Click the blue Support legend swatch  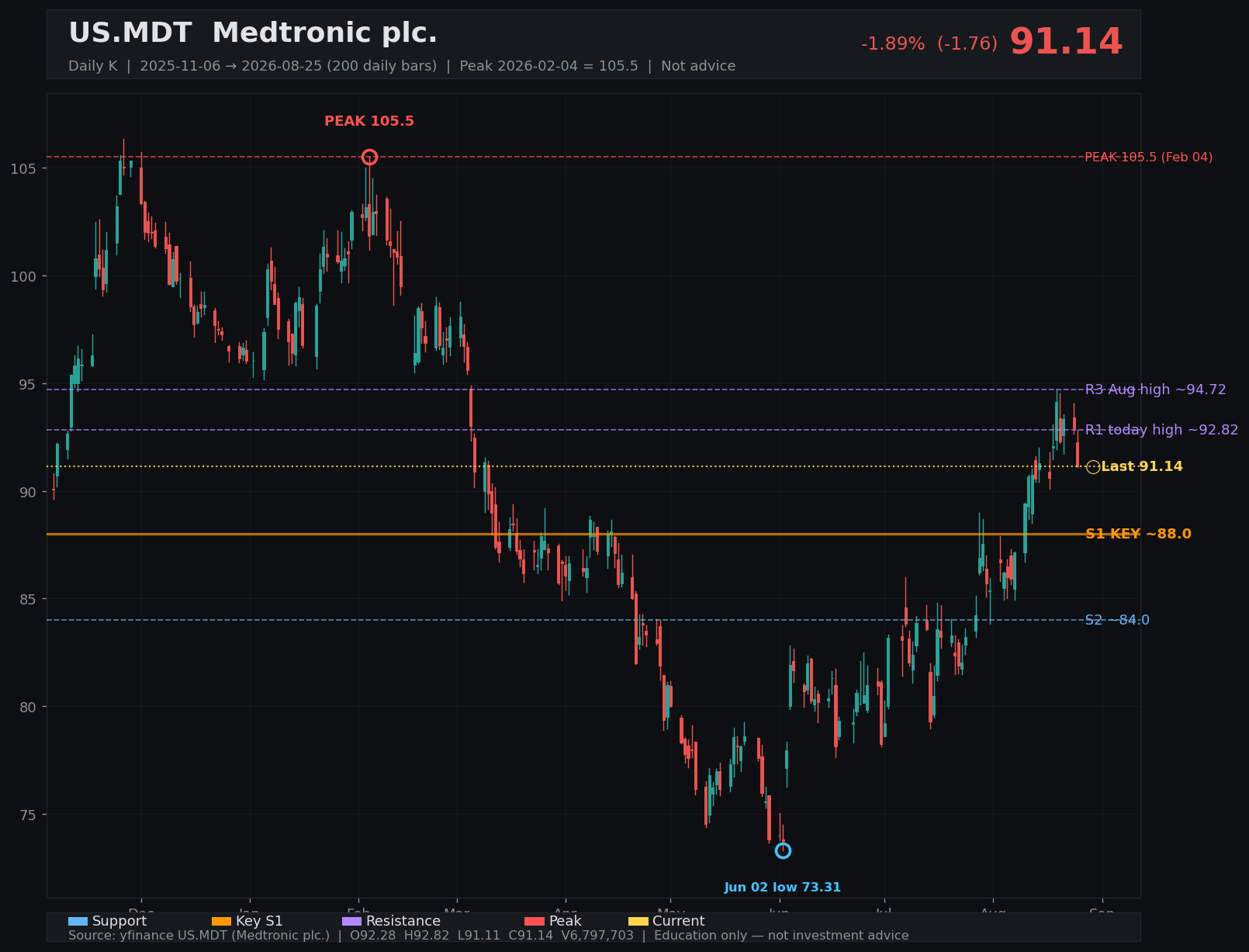pyautogui.click(x=78, y=922)
